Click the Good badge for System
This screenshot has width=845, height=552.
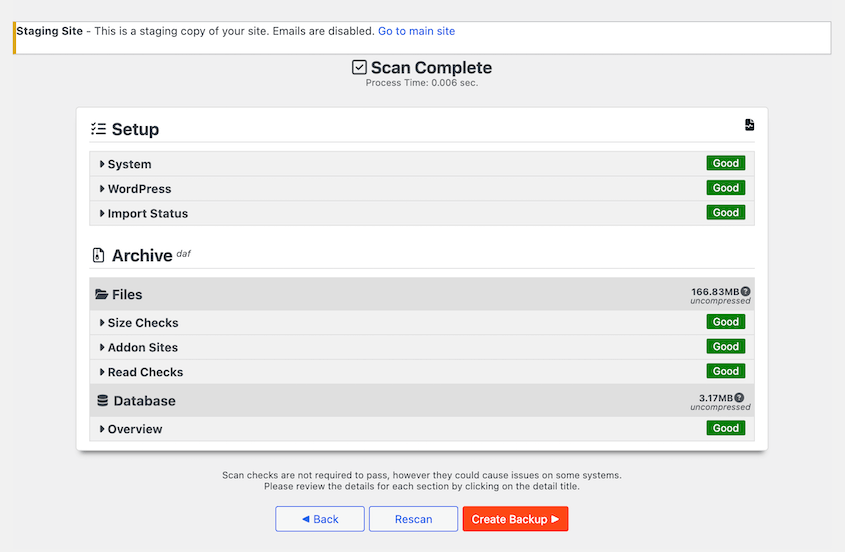click(726, 163)
